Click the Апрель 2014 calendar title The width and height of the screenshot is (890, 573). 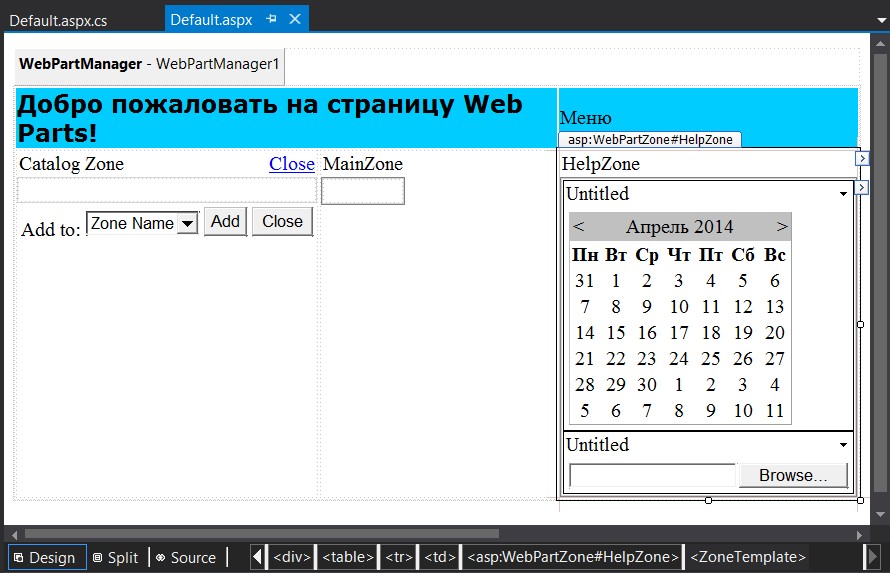pos(679,227)
